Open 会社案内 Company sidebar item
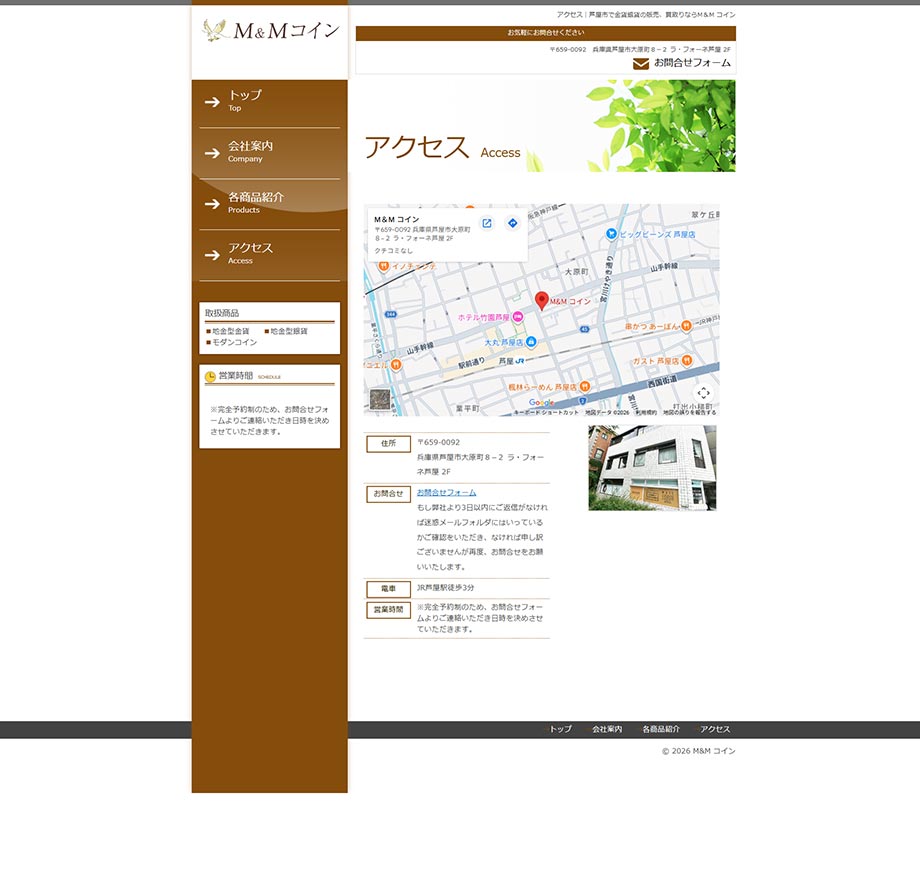The width and height of the screenshot is (920, 880). [269, 153]
